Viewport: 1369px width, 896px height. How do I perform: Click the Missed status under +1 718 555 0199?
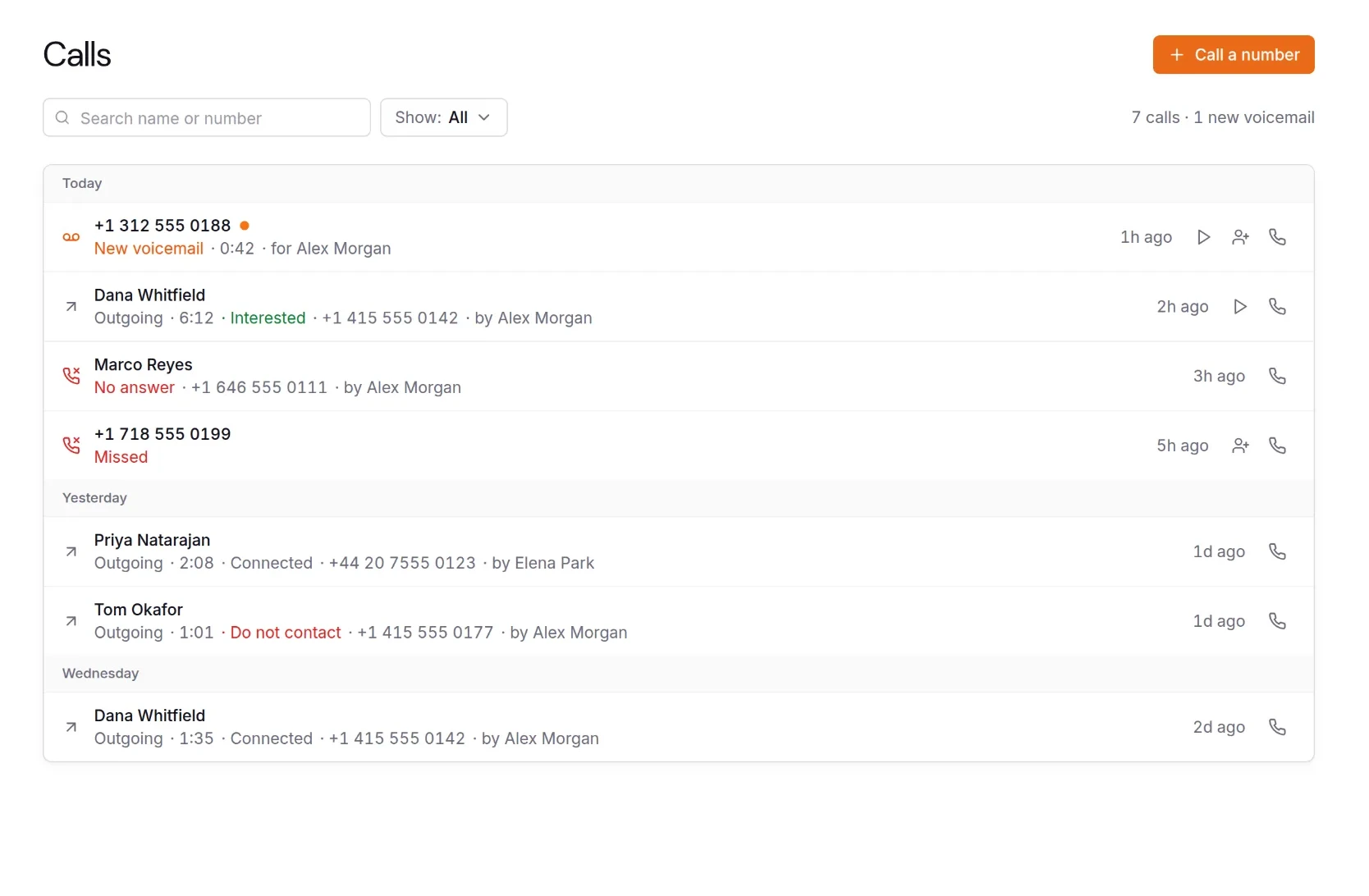[x=121, y=457]
